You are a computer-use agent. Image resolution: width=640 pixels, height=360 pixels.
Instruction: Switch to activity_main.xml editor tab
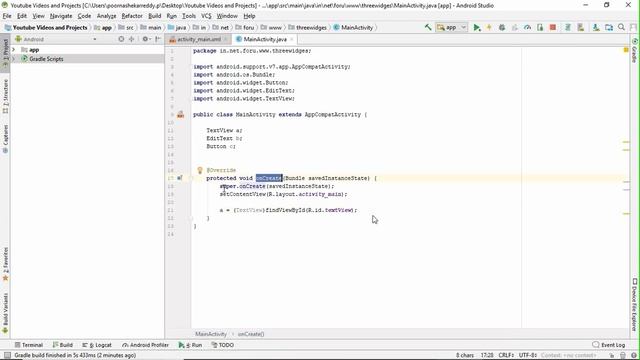click(198, 39)
